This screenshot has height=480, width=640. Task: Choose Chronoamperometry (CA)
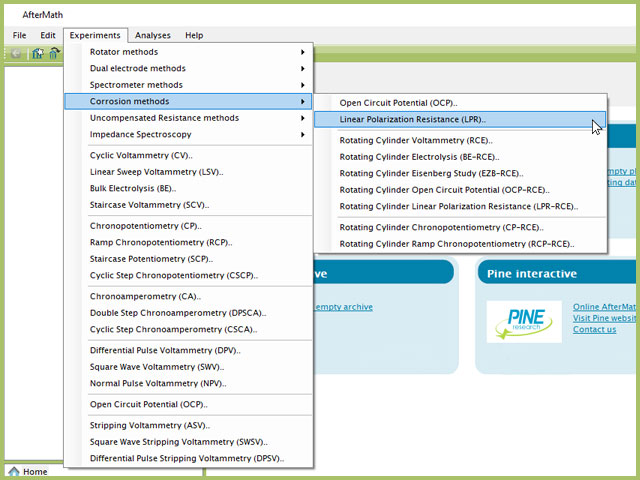coord(188,297)
